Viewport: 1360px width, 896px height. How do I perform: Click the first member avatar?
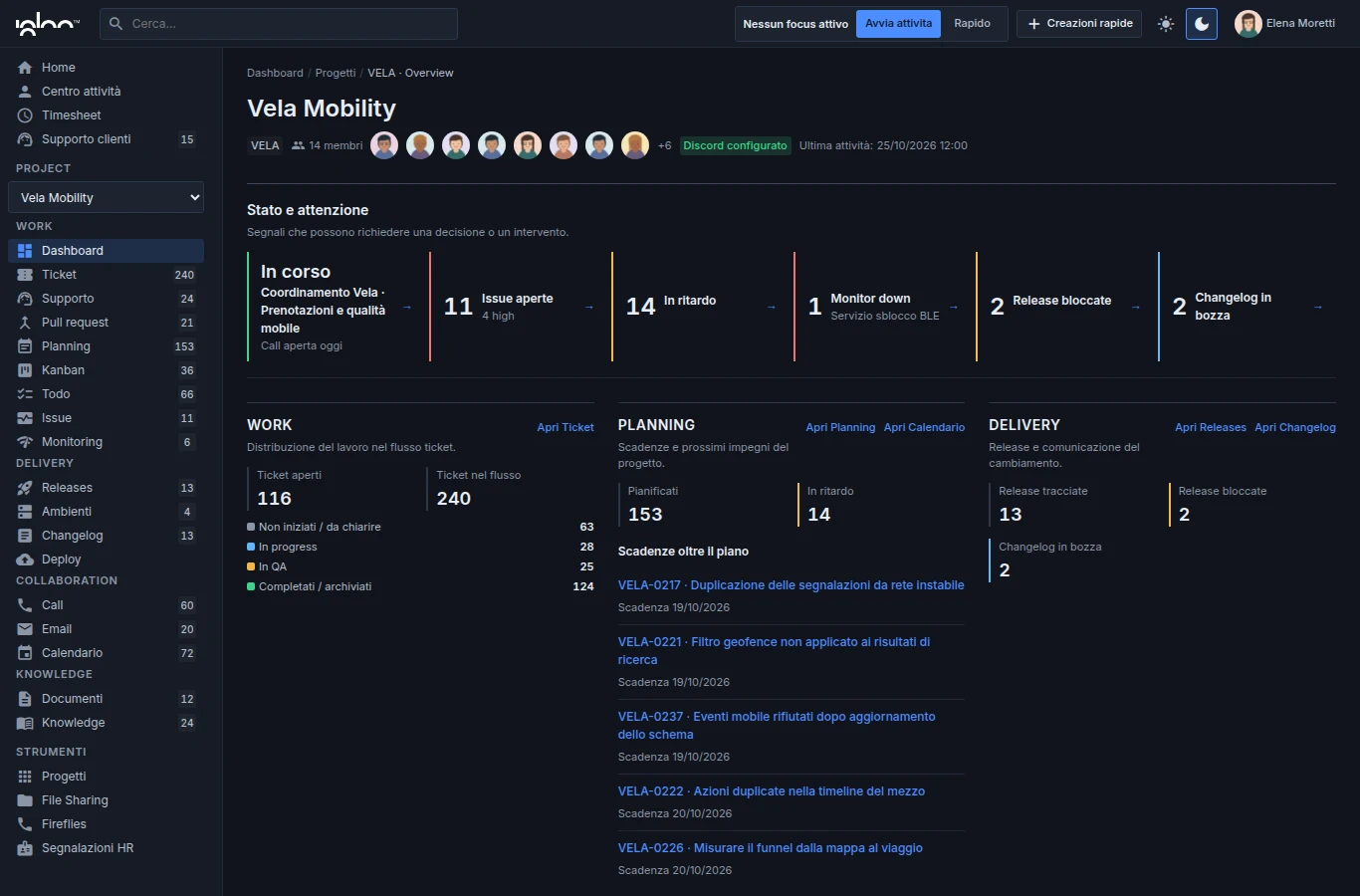(384, 145)
